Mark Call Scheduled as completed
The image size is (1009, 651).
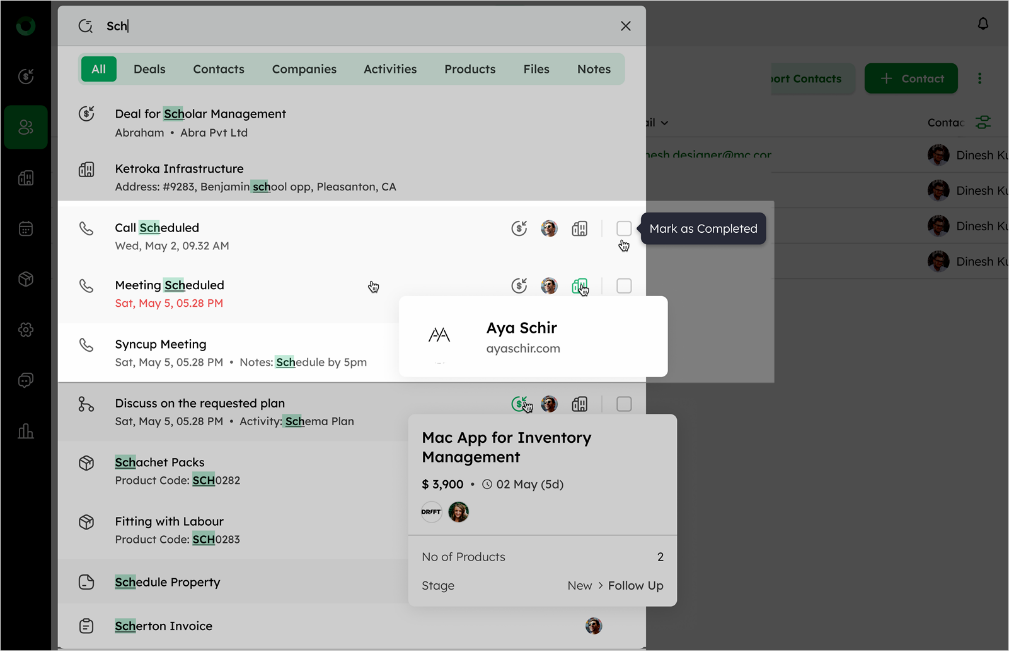[x=624, y=229]
